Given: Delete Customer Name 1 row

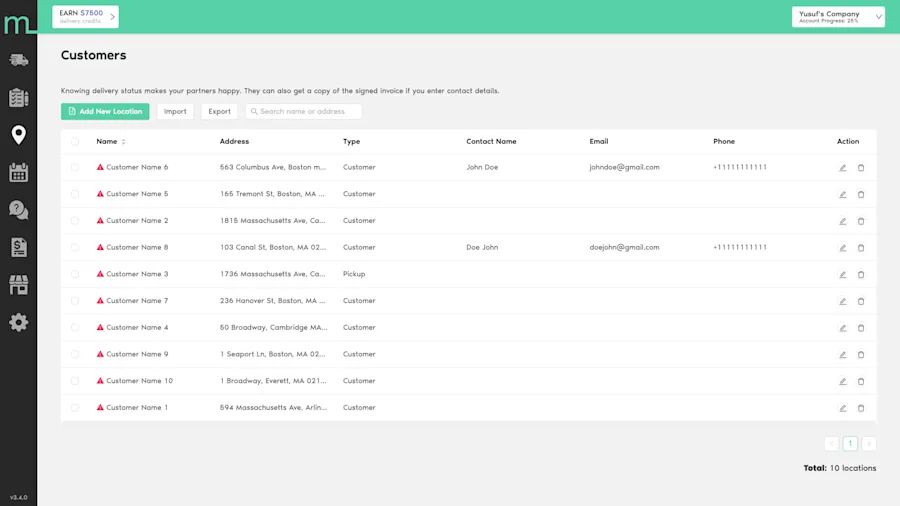Looking at the screenshot, I should (x=861, y=408).
